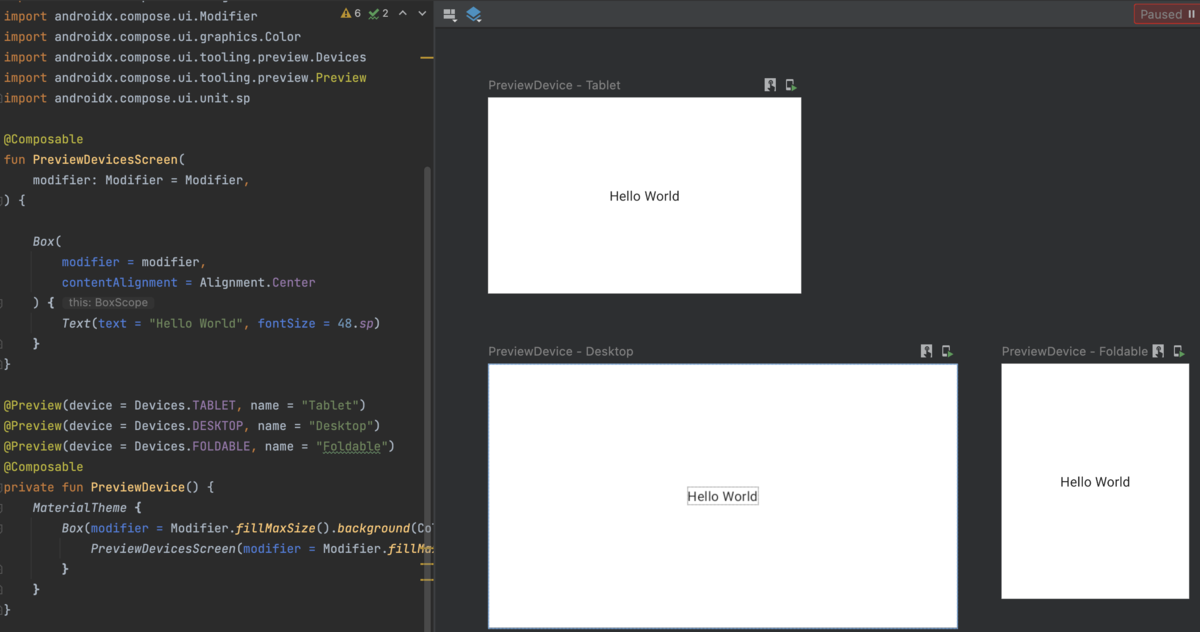The image size is (1200, 632).
Task: Click Hello World text in Desktop preview
Action: (722, 495)
